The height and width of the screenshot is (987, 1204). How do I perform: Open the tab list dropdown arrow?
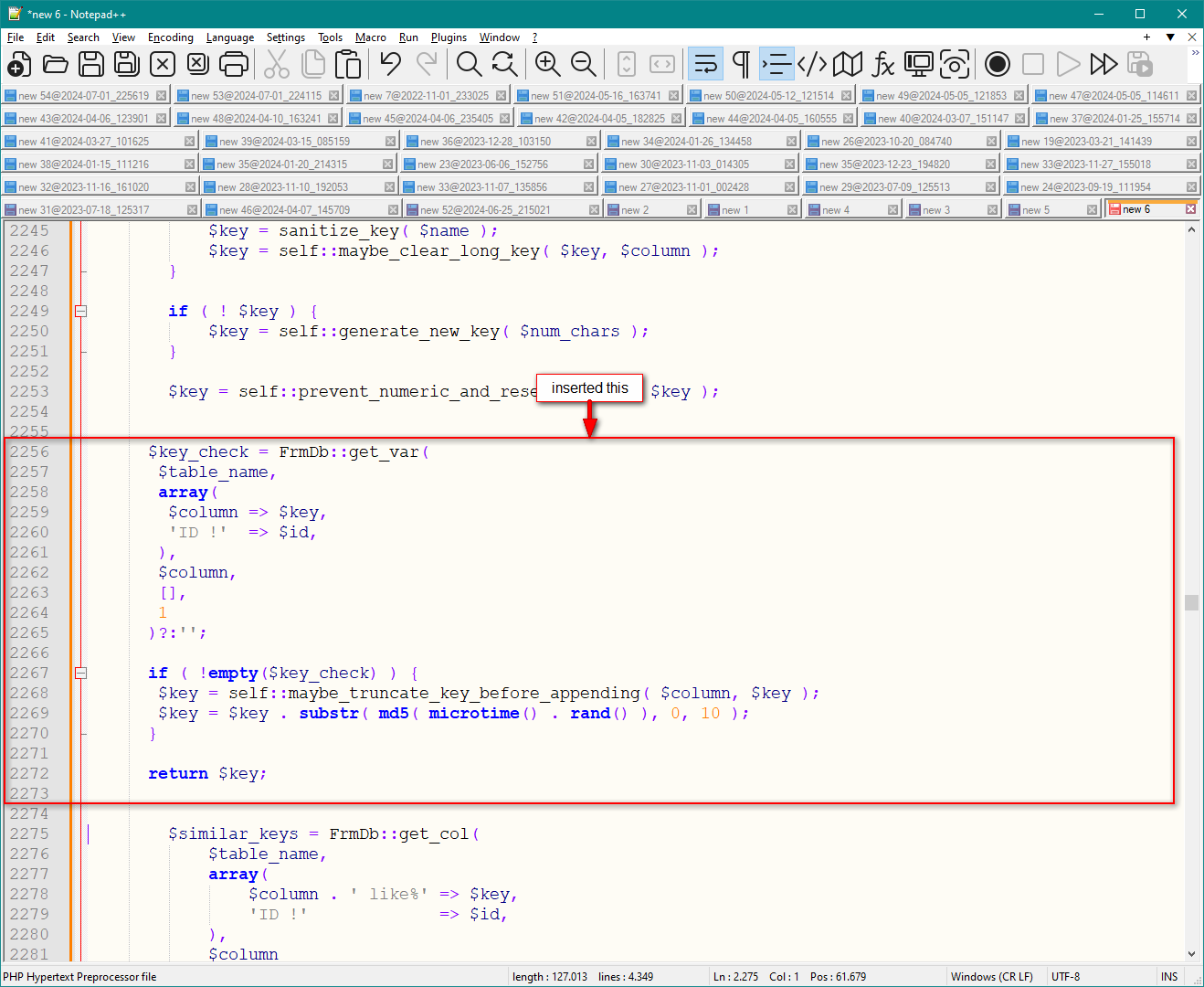pyautogui.click(x=1170, y=37)
